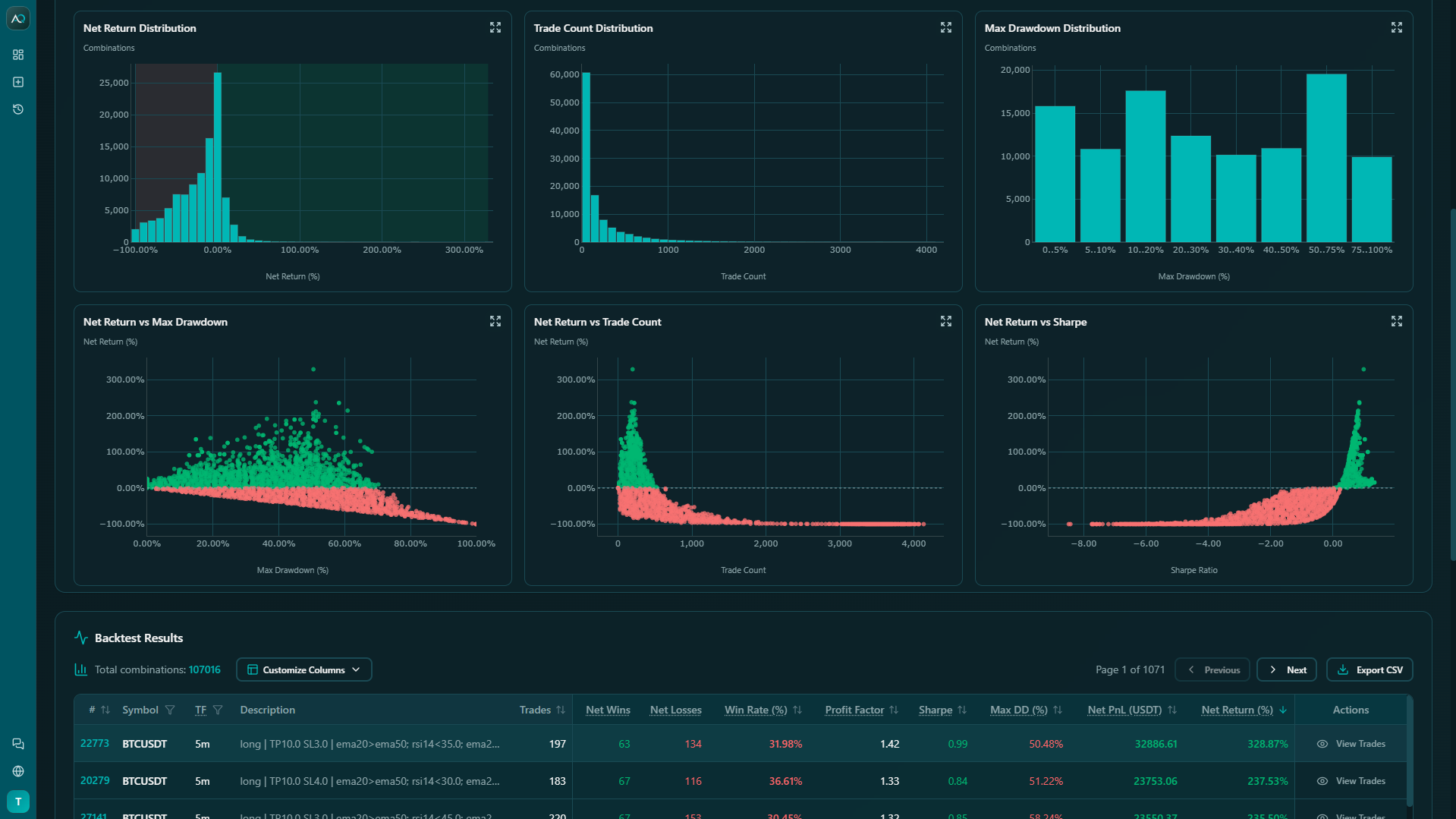1456x819 pixels.
Task: Sort by Sharpe column
Action: click(x=962, y=710)
